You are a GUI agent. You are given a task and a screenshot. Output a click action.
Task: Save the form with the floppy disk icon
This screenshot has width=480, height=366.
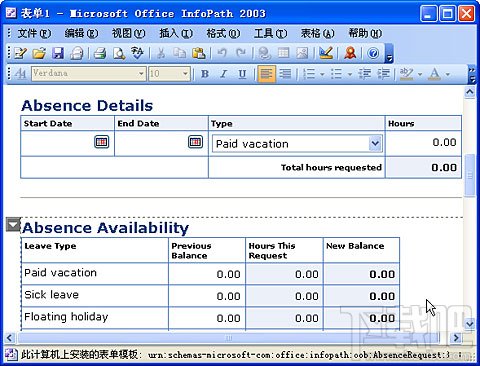click(58, 53)
